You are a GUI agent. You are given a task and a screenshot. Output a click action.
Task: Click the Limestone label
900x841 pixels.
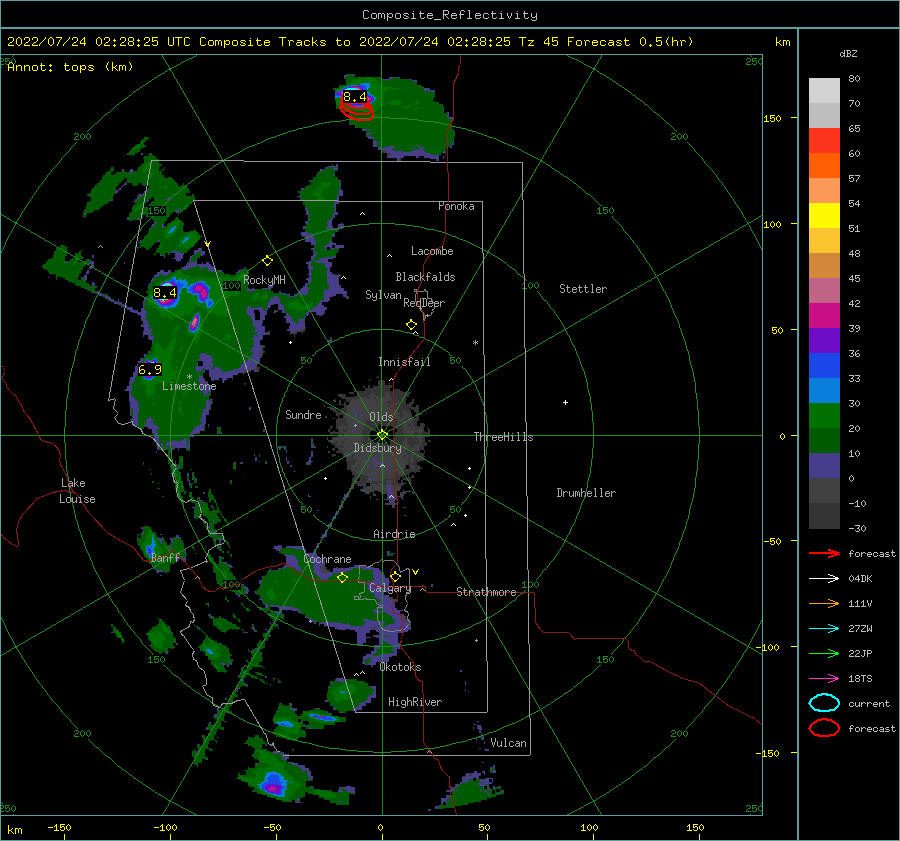(189, 386)
